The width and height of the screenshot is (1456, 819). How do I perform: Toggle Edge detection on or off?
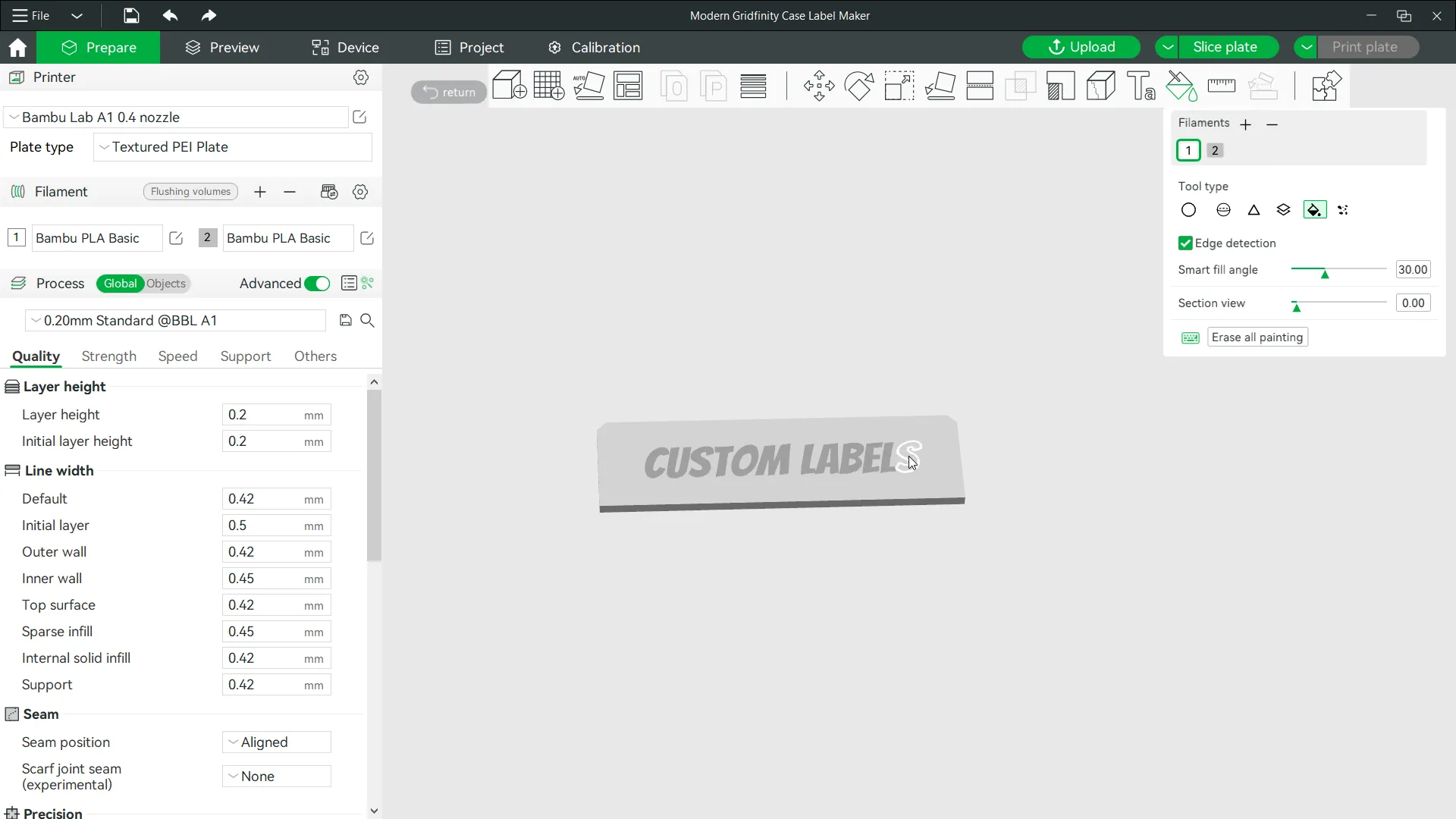tap(1187, 243)
